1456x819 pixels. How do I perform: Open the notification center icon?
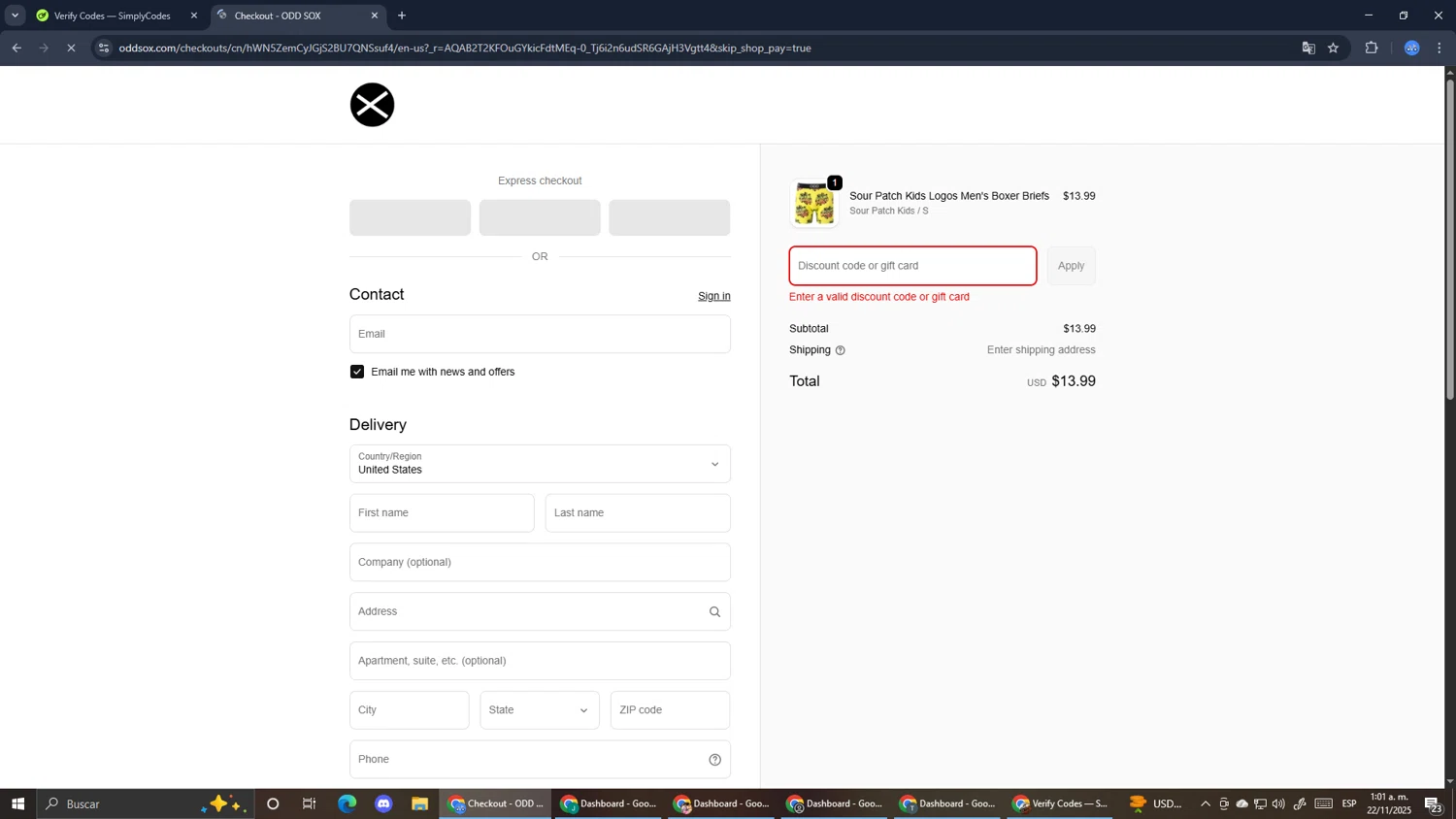click(1433, 803)
